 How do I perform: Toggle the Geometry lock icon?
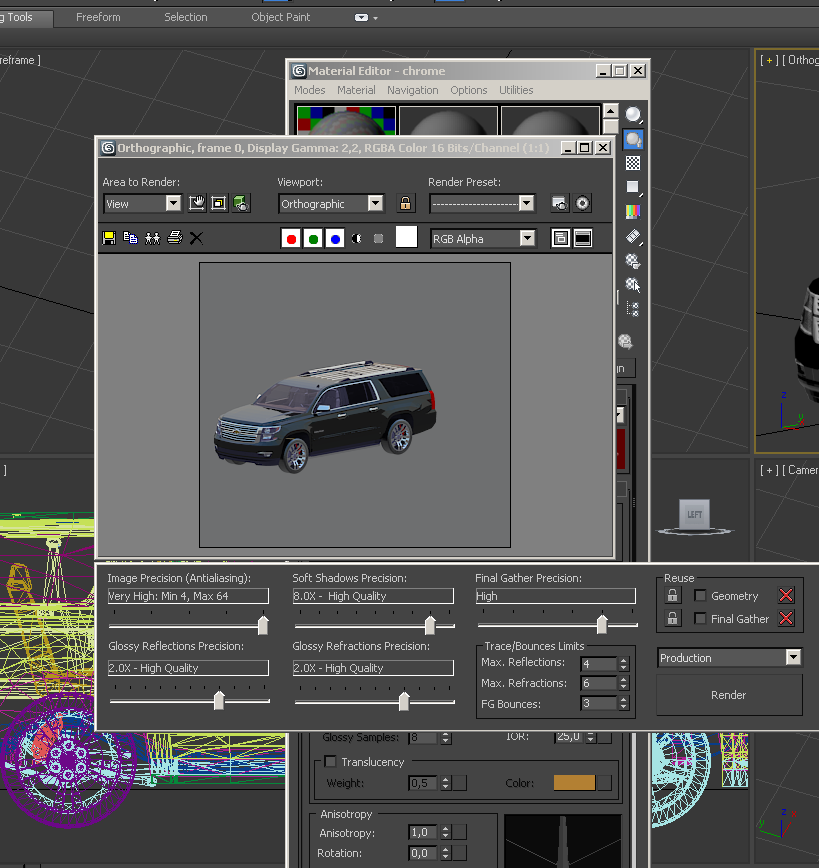point(673,596)
